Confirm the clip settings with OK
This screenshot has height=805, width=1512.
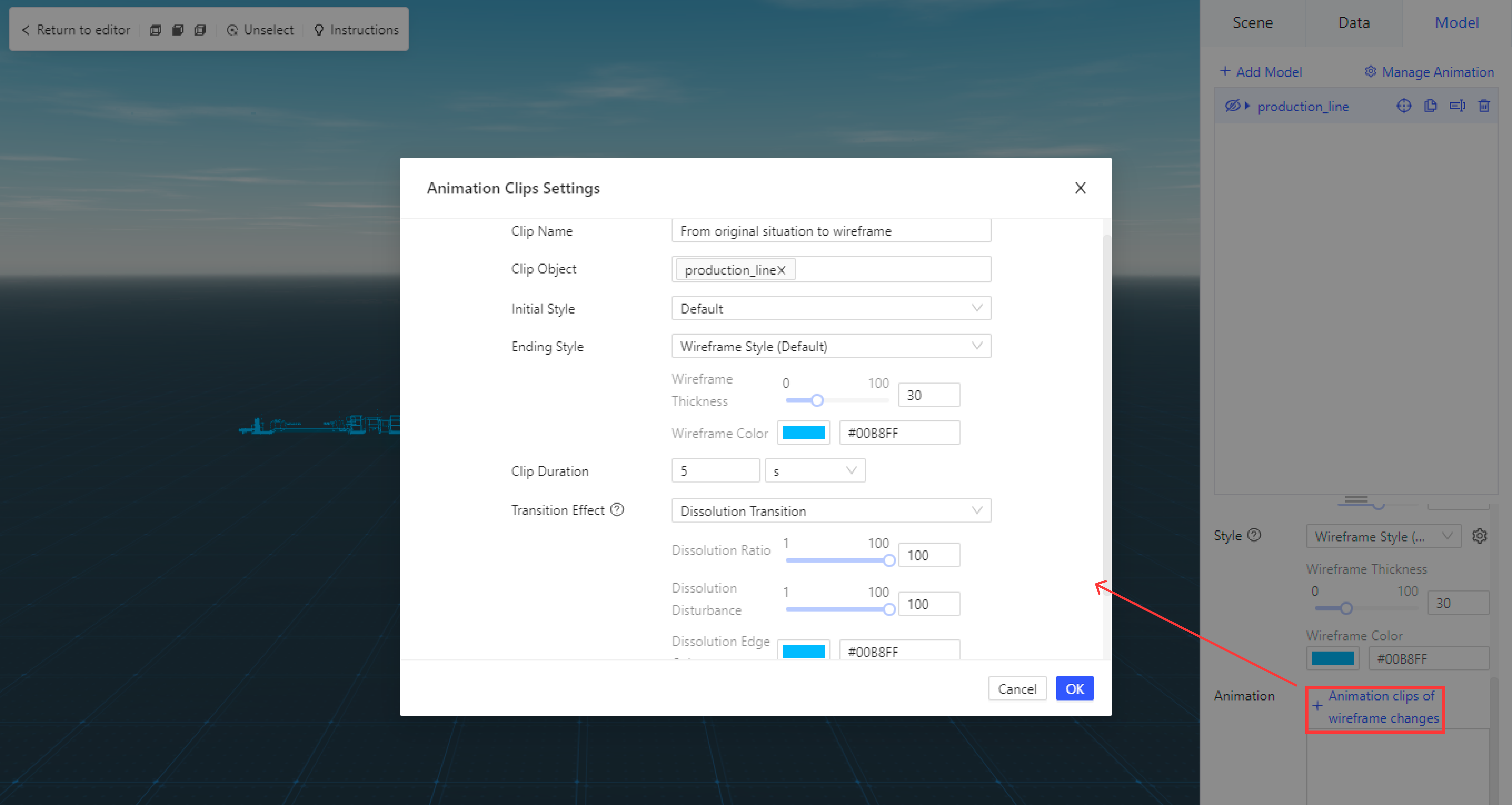coord(1074,689)
